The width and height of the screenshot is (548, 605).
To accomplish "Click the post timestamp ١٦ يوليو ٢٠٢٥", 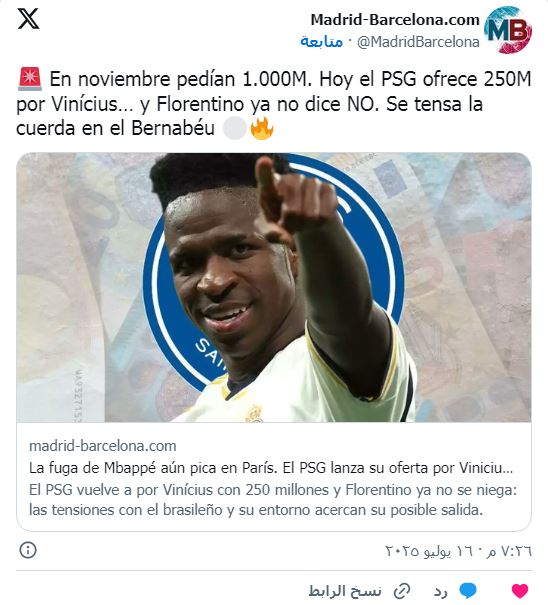I will [458, 551].
